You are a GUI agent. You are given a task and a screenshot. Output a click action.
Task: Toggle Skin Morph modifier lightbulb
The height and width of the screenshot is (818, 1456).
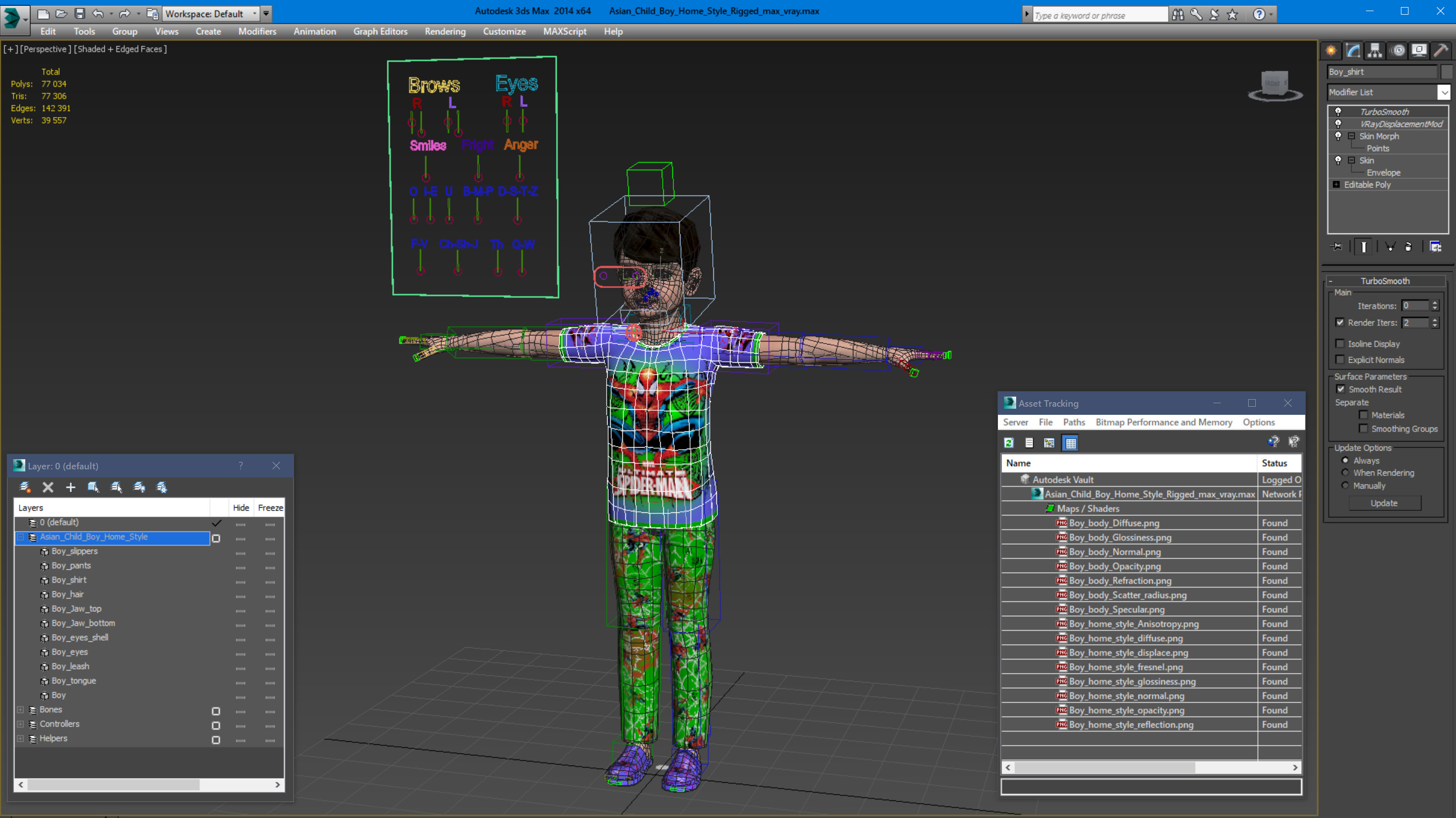(x=1338, y=136)
